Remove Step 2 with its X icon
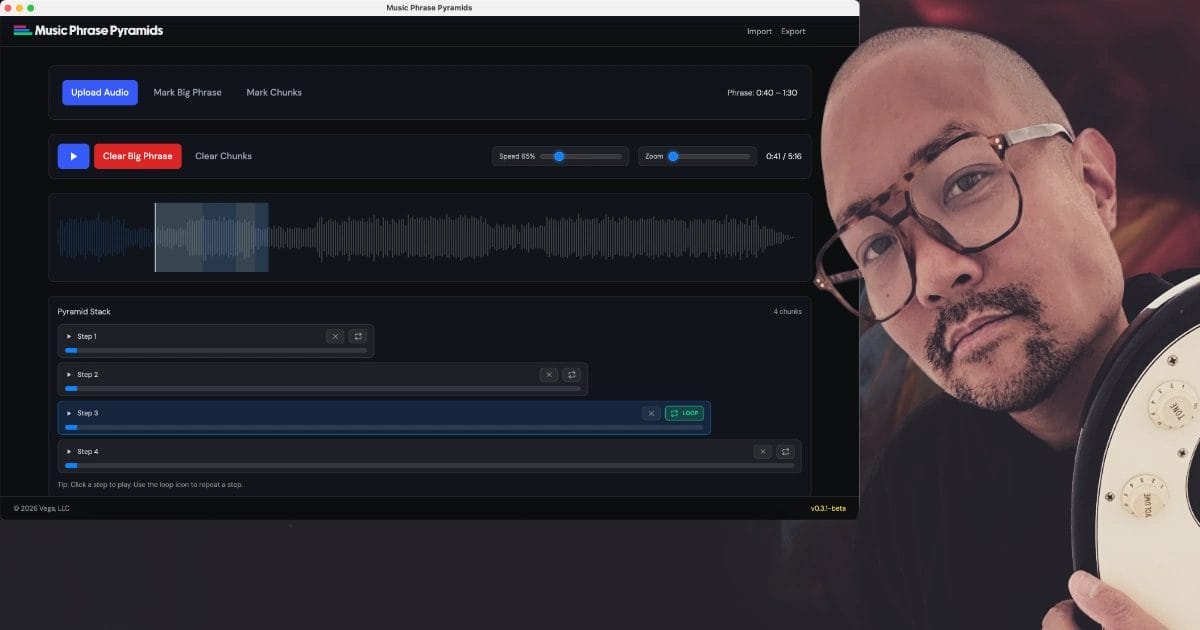 coord(548,375)
